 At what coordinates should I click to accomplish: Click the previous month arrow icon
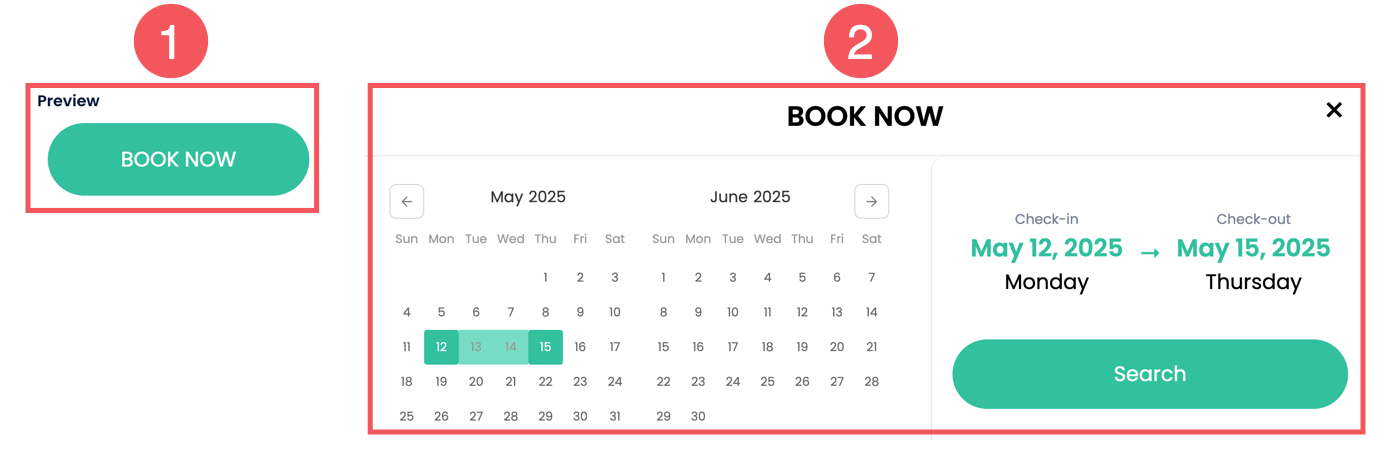pyautogui.click(x=407, y=201)
